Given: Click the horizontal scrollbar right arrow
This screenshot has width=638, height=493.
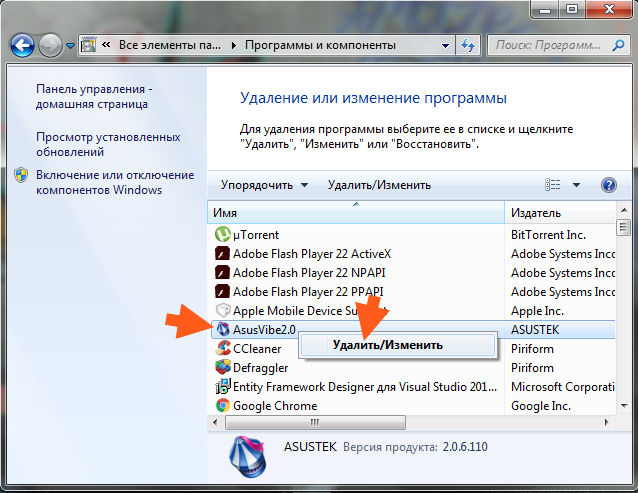Looking at the screenshot, I should click(606, 422).
